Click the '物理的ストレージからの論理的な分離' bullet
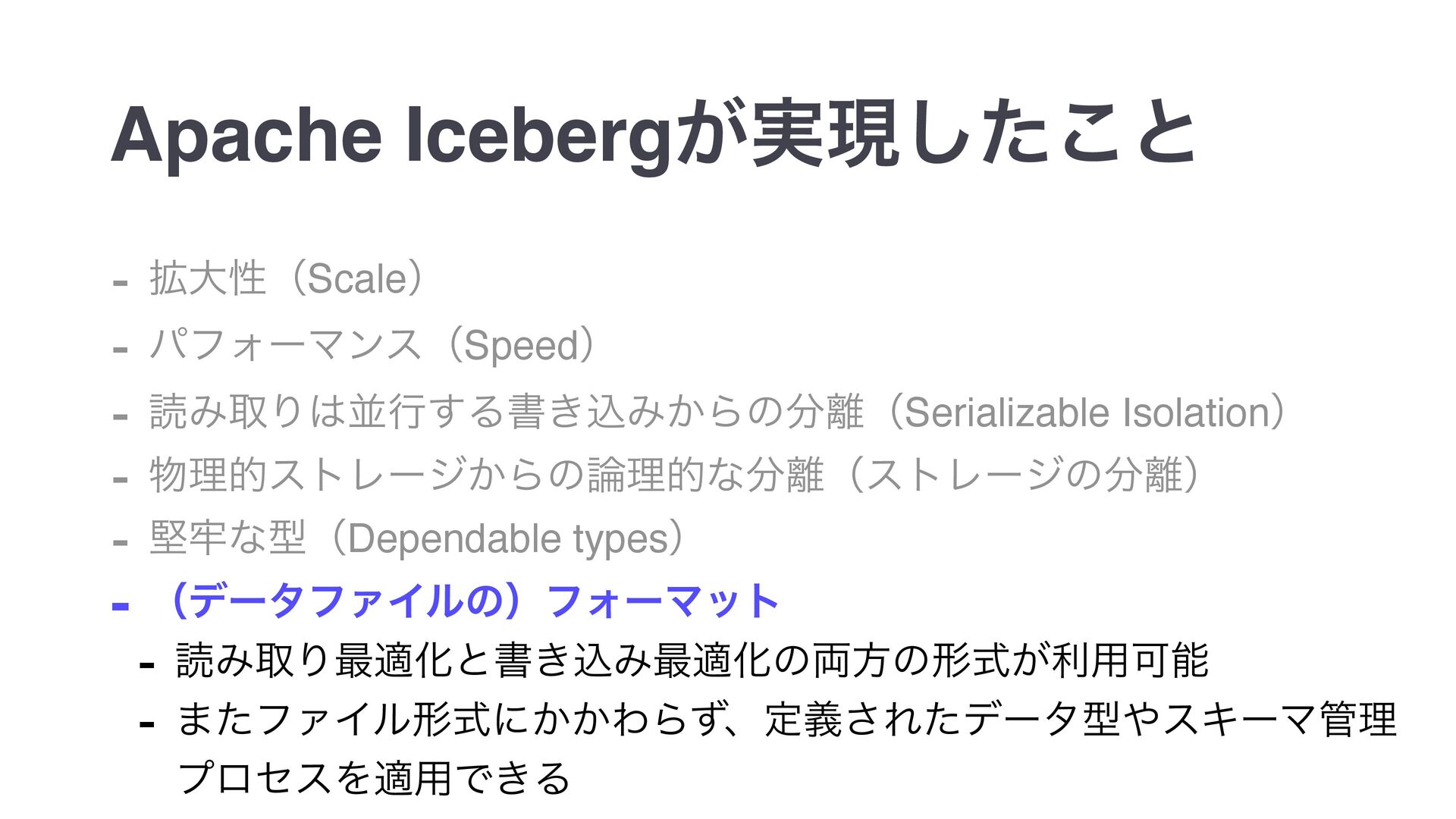The height and width of the screenshot is (819, 1456). [x=486, y=475]
